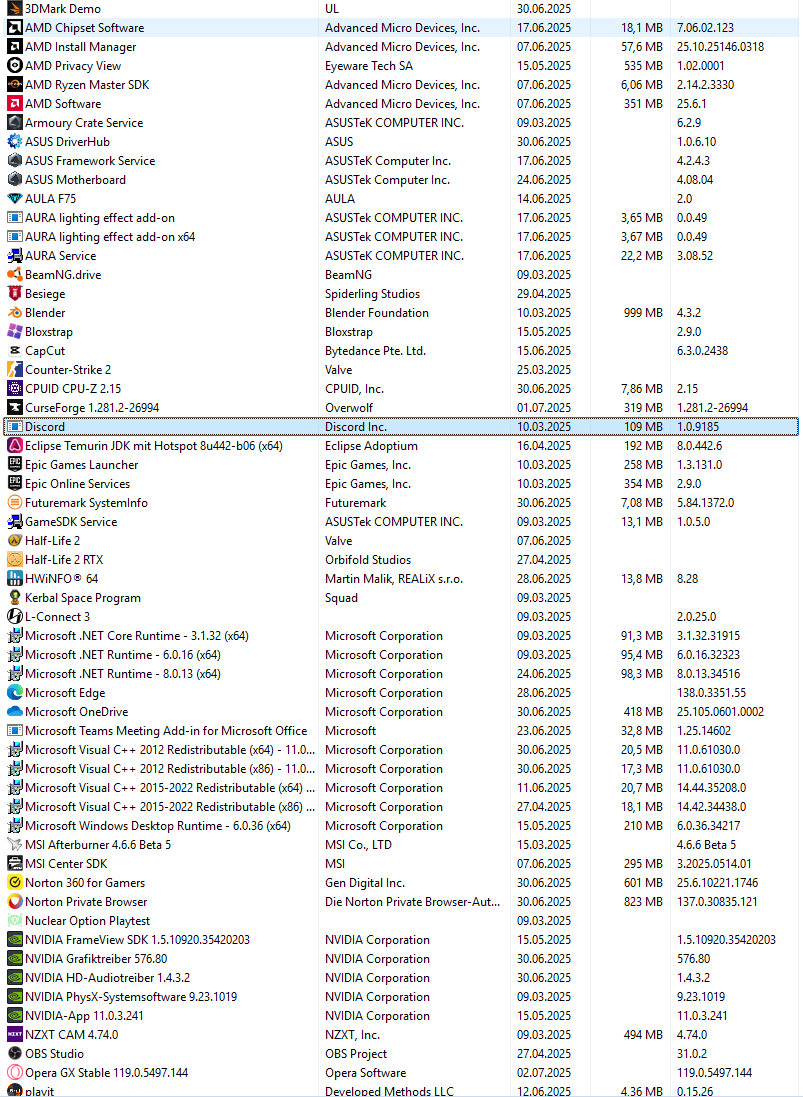Click the OBS Studio icon

[15, 1054]
